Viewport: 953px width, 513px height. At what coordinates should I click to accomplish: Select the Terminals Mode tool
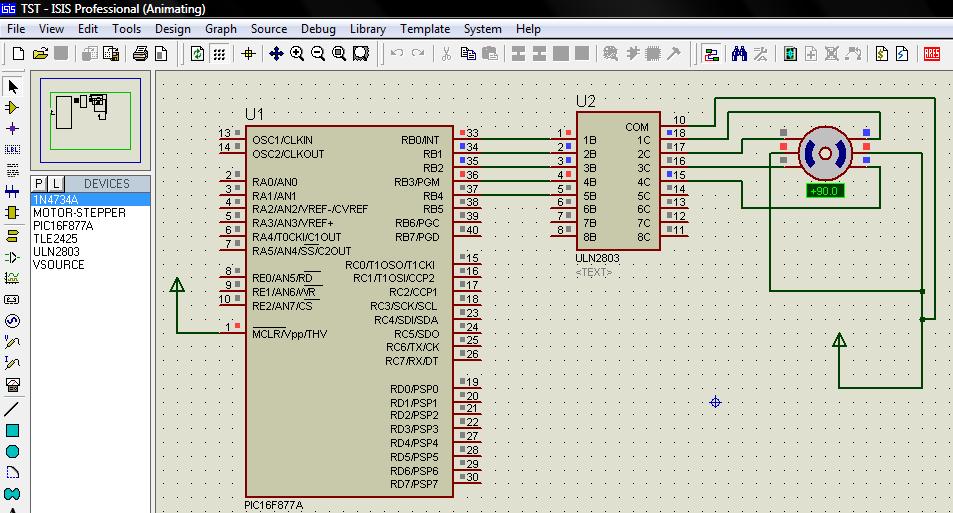click(x=12, y=236)
